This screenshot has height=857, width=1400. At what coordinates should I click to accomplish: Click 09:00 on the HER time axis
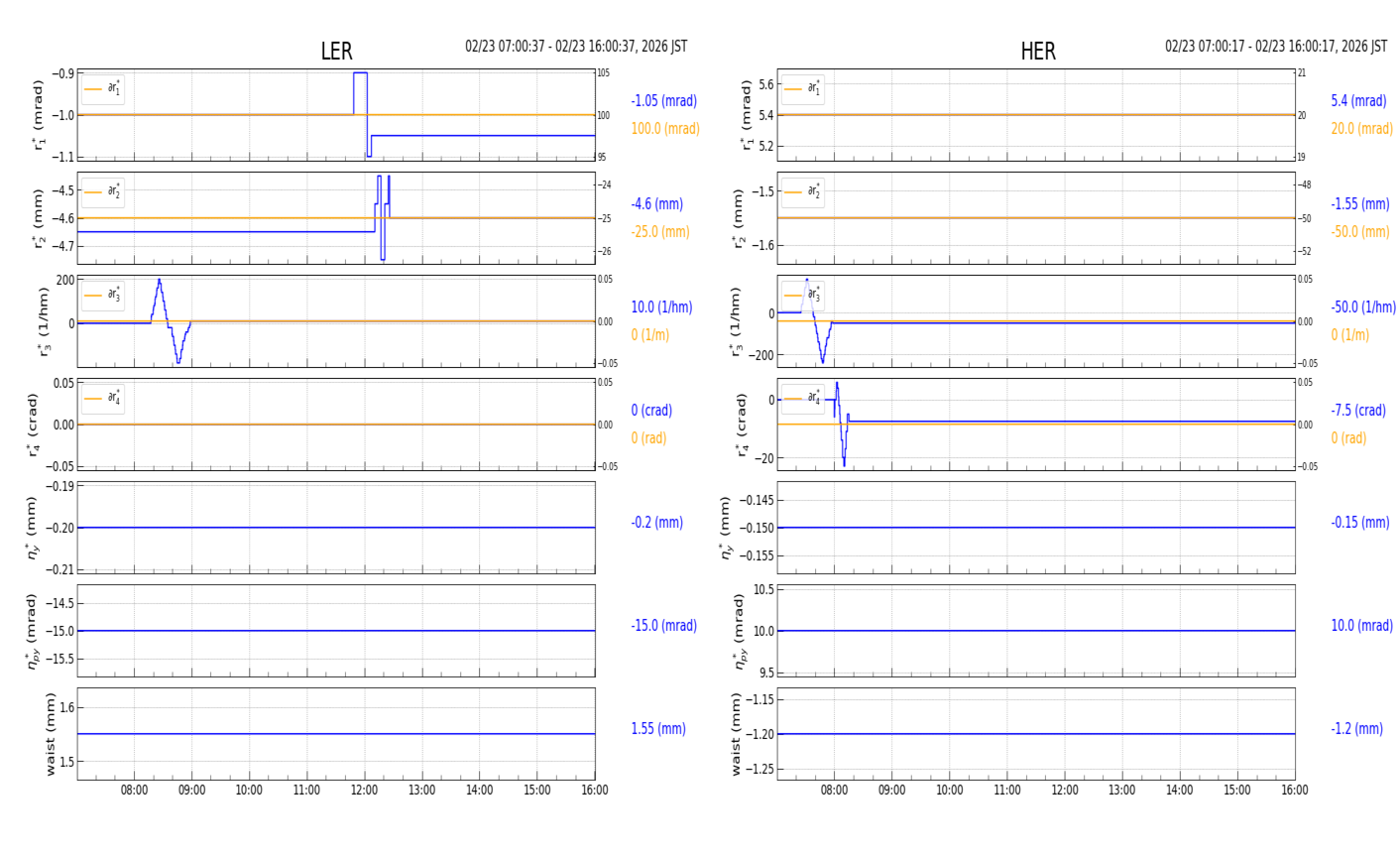click(892, 791)
